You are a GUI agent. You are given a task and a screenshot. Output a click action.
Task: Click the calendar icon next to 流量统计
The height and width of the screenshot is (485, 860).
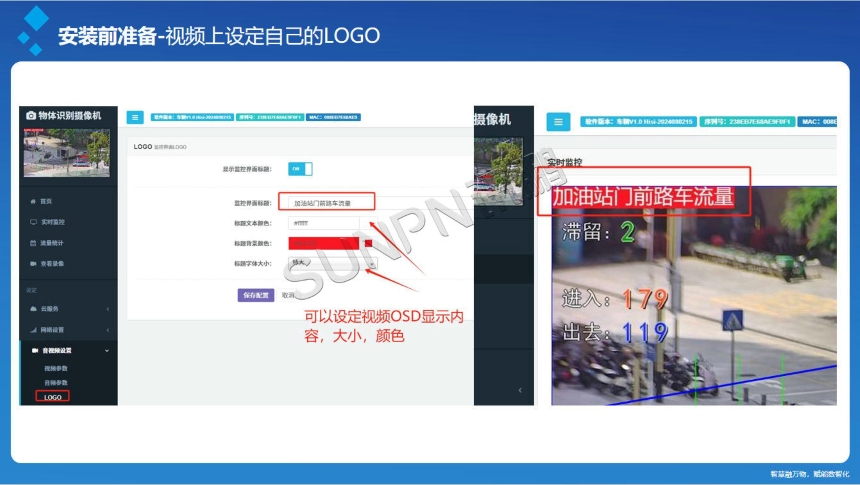[33, 243]
